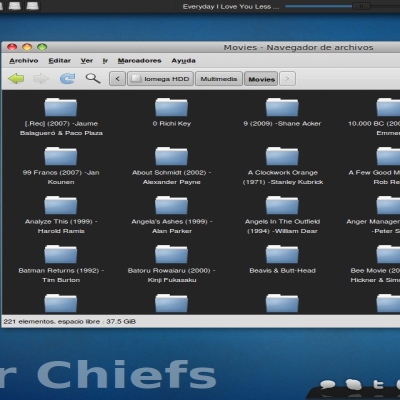Open the Editar menu
The width and height of the screenshot is (400, 400).
coord(59,61)
